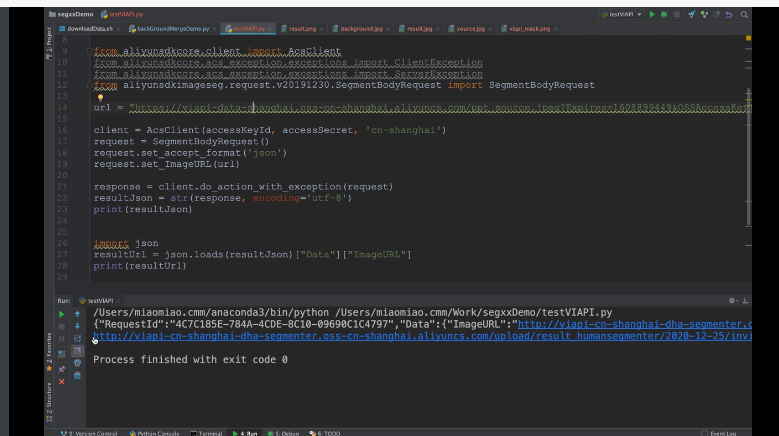Restore layout icon in Run panel

coord(62,354)
